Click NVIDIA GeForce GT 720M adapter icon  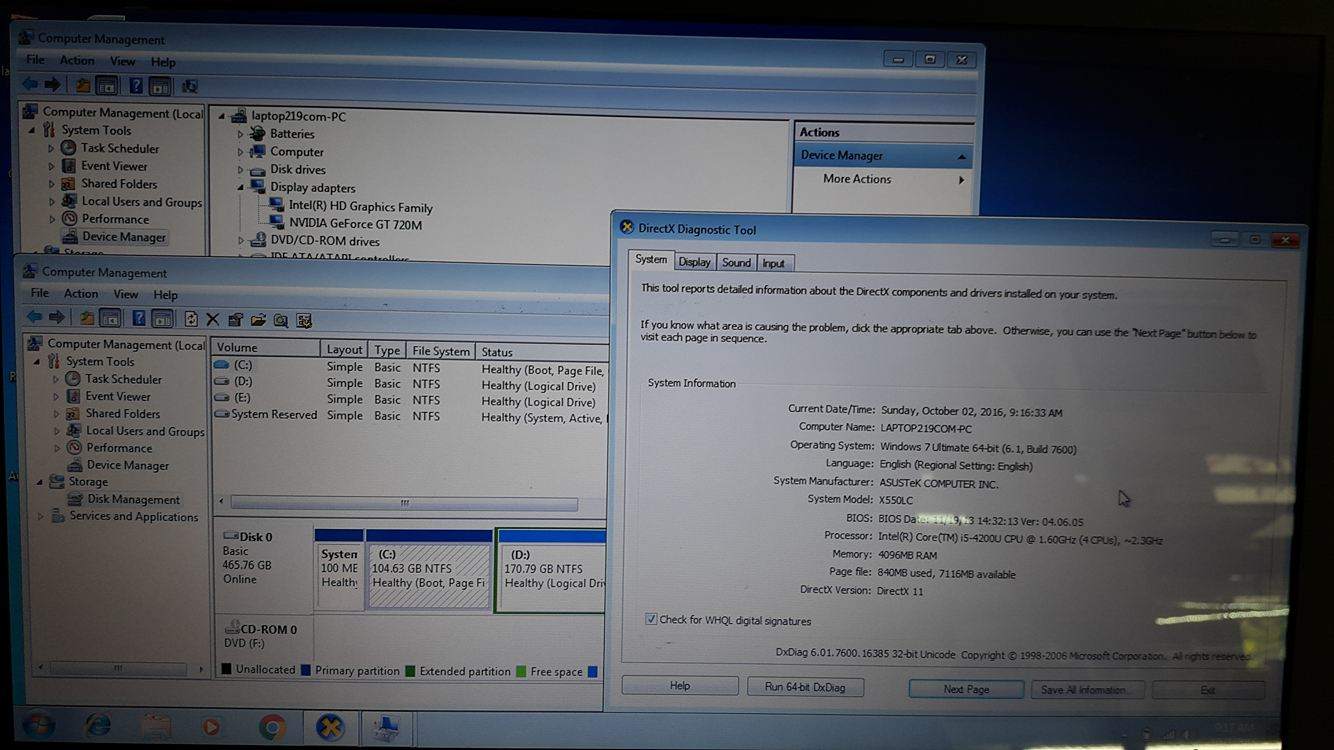point(277,224)
